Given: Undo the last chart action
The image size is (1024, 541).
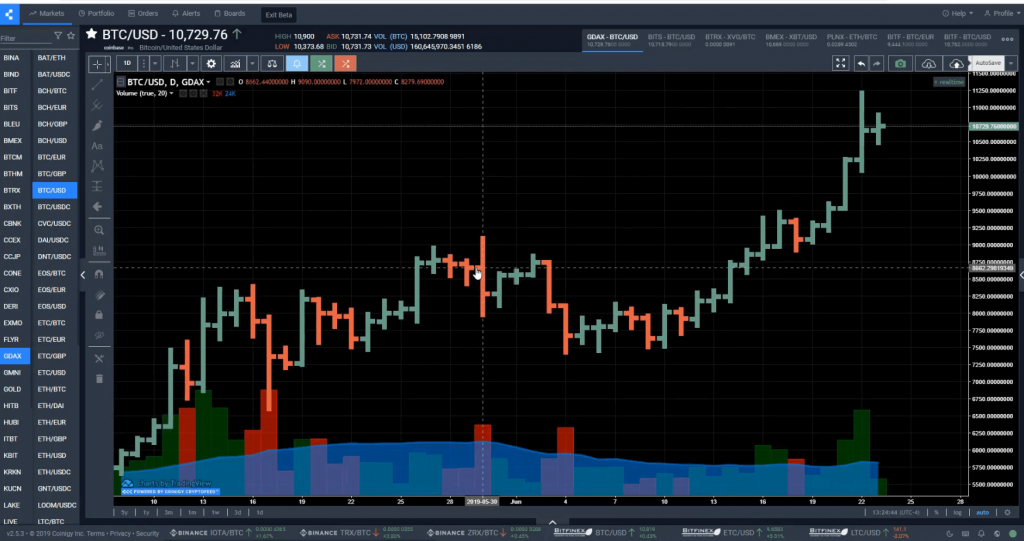Looking at the screenshot, I should coord(861,63).
